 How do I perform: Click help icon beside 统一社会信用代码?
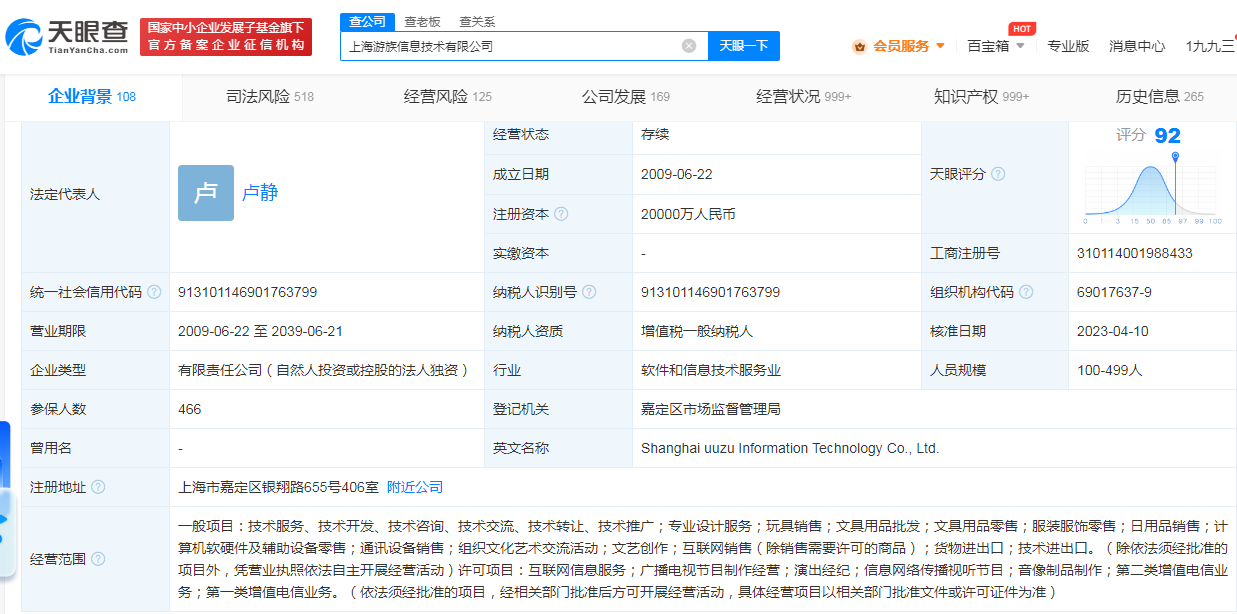(154, 292)
